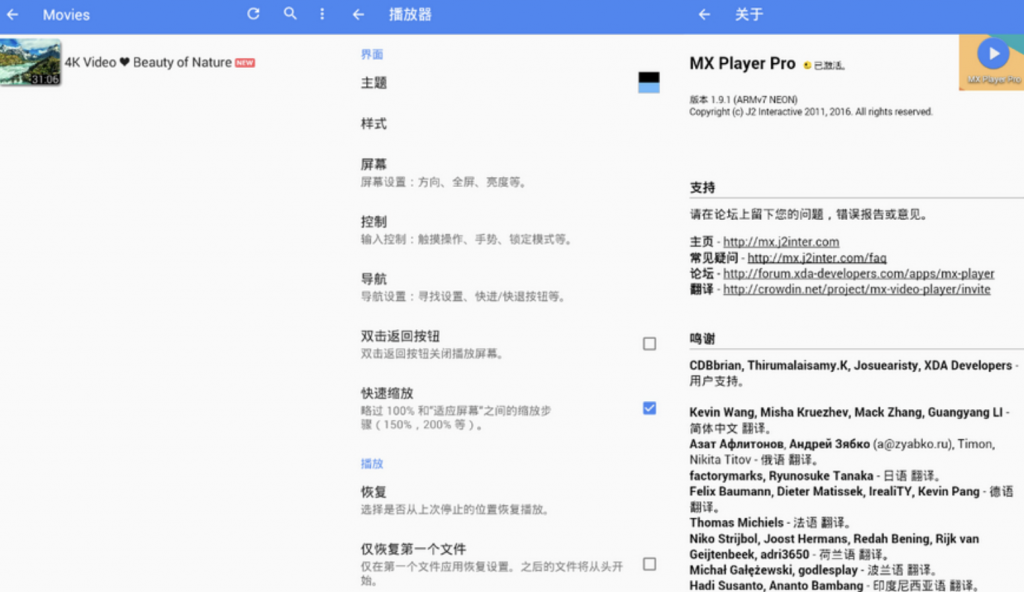Click the MX Player Pro logo icon

[x=991, y=62]
